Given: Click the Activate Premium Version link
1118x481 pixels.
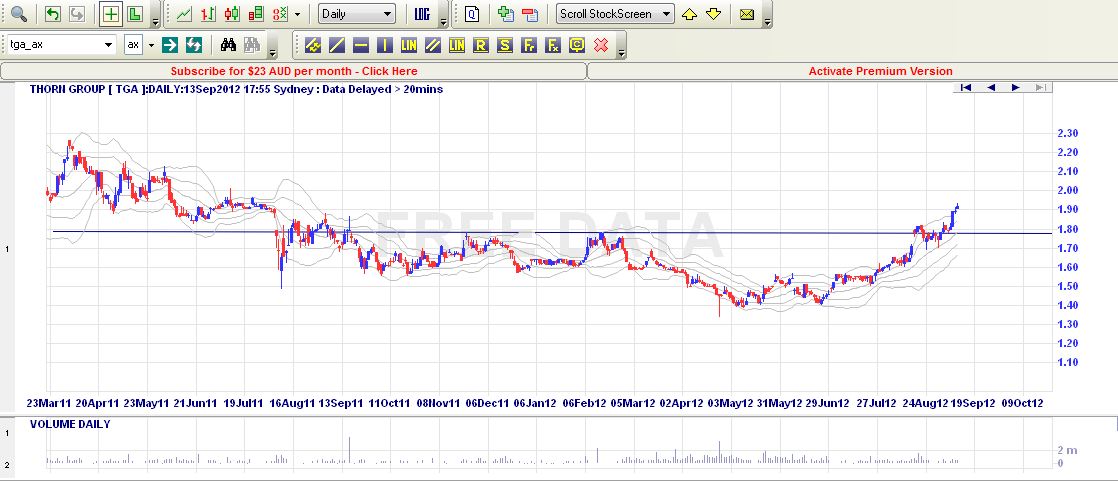Looking at the screenshot, I should point(881,71).
